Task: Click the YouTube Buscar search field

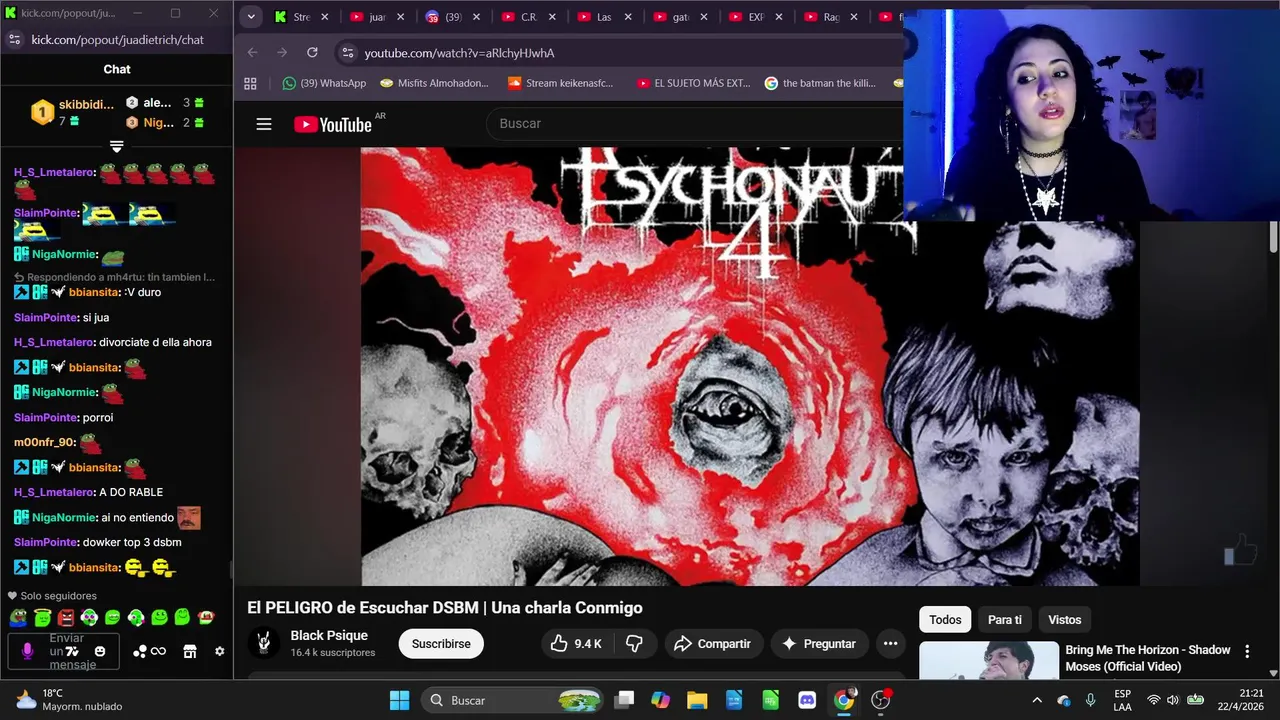Action: 695,123
